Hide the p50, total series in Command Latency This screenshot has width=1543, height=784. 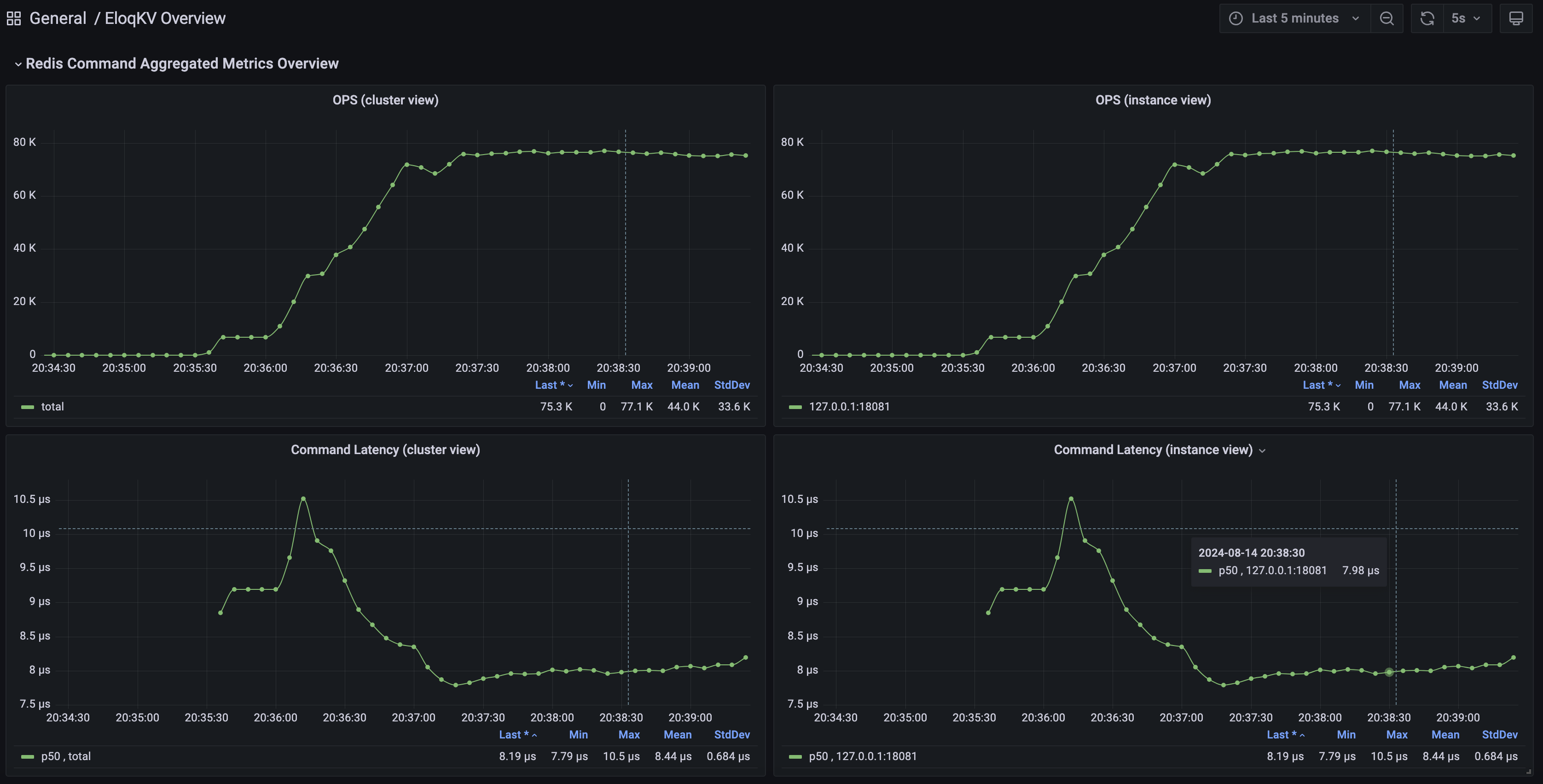pos(65,755)
